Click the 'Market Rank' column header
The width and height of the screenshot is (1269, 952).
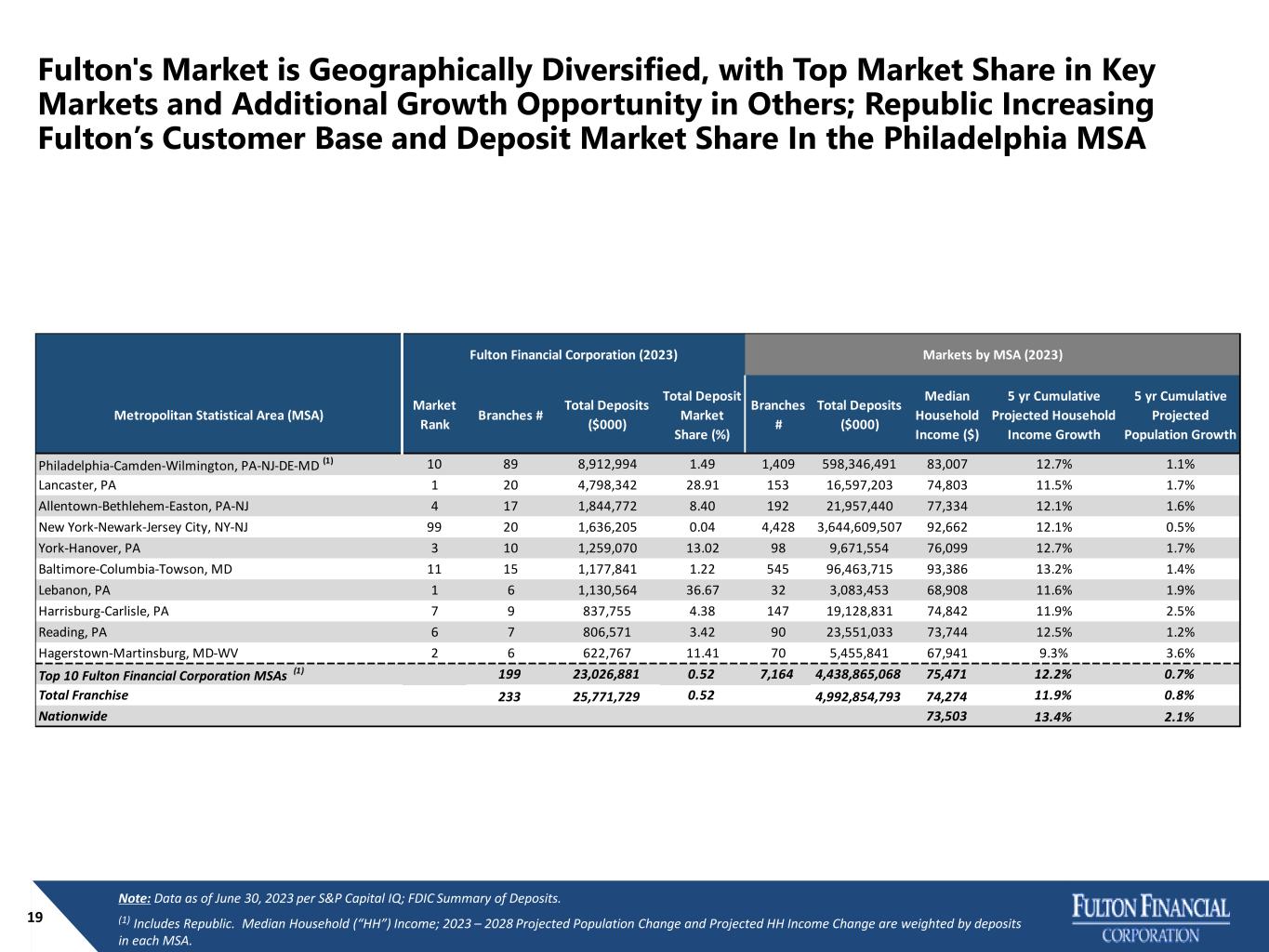434,415
